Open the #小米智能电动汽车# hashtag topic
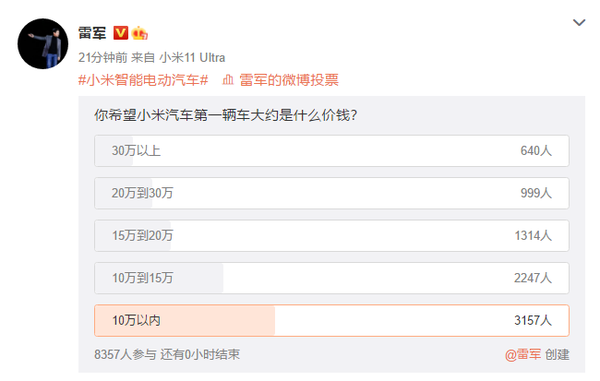The height and width of the screenshot is (381, 600). pyautogui.click(x=143, y=80)
